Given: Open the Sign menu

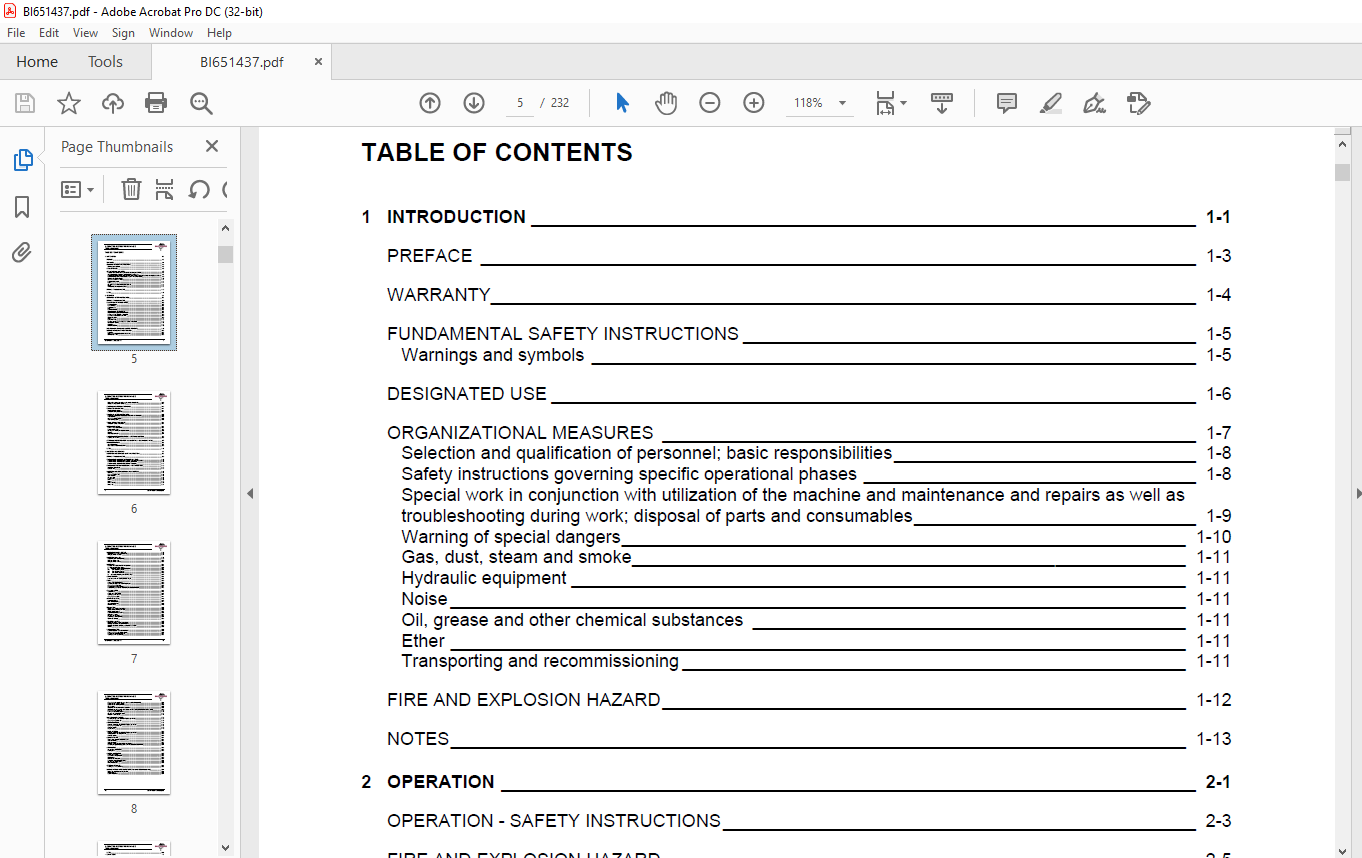Looking at the screenshot, I should tap(123, 33).
